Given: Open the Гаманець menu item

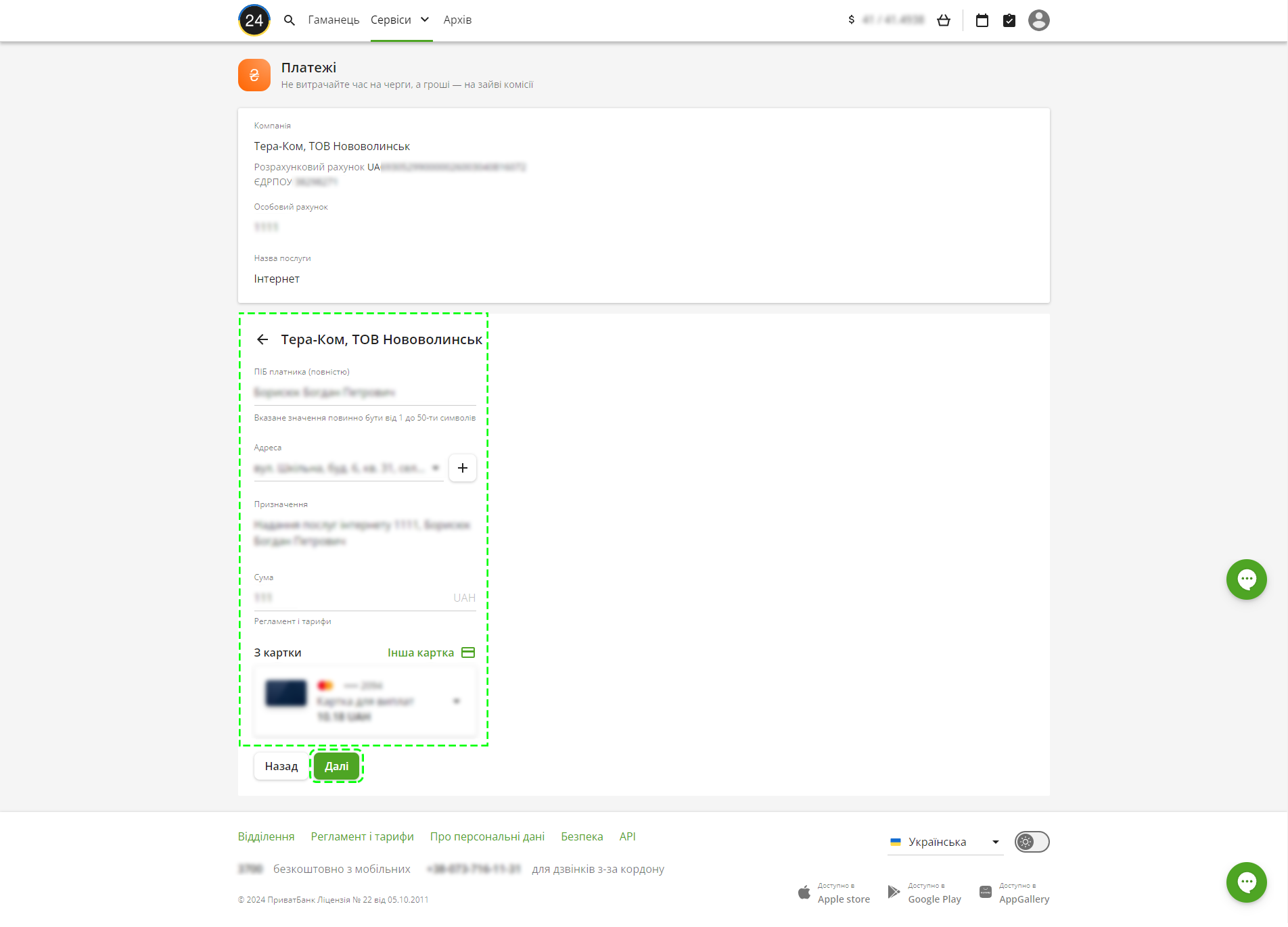Looking at the screenshot, I should 334,20.
